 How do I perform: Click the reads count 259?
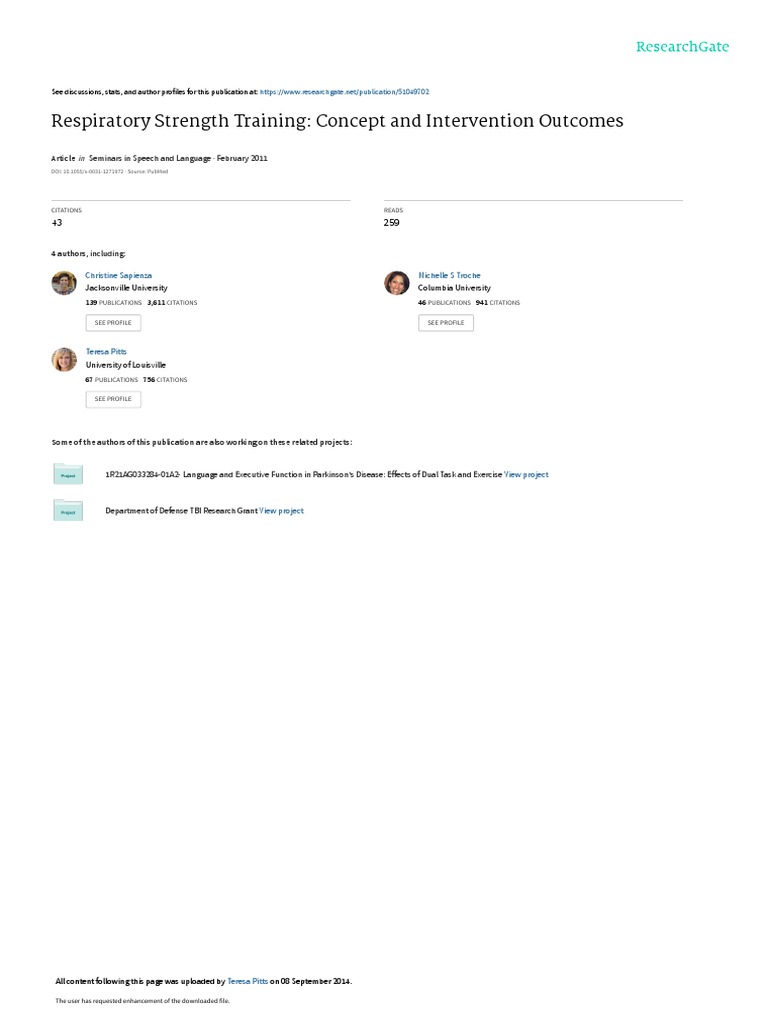coord(391,223)
